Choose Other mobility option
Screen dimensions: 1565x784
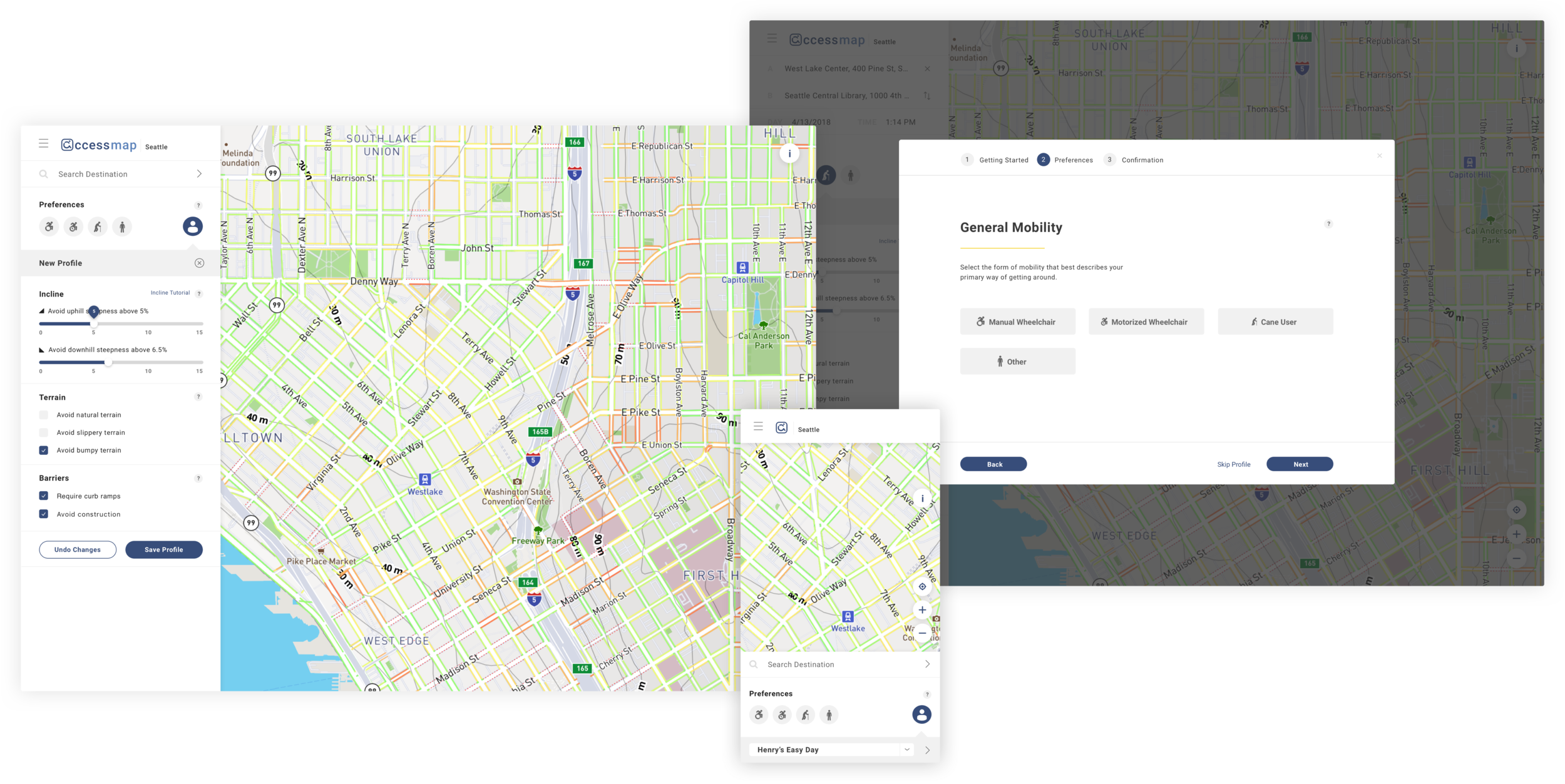pyautogui.click(x=1017, y=362)
